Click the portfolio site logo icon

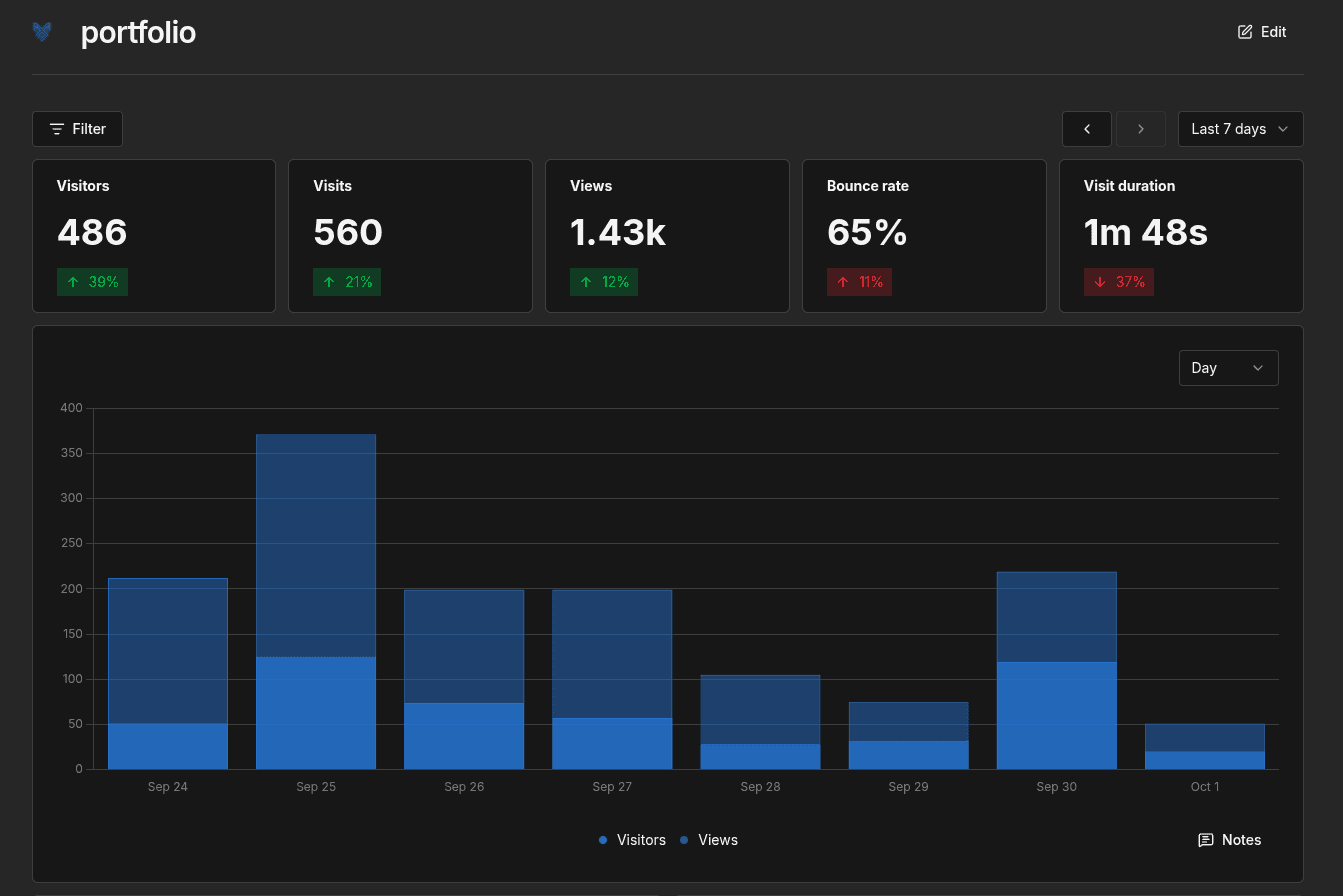click(x=42, y=32)
